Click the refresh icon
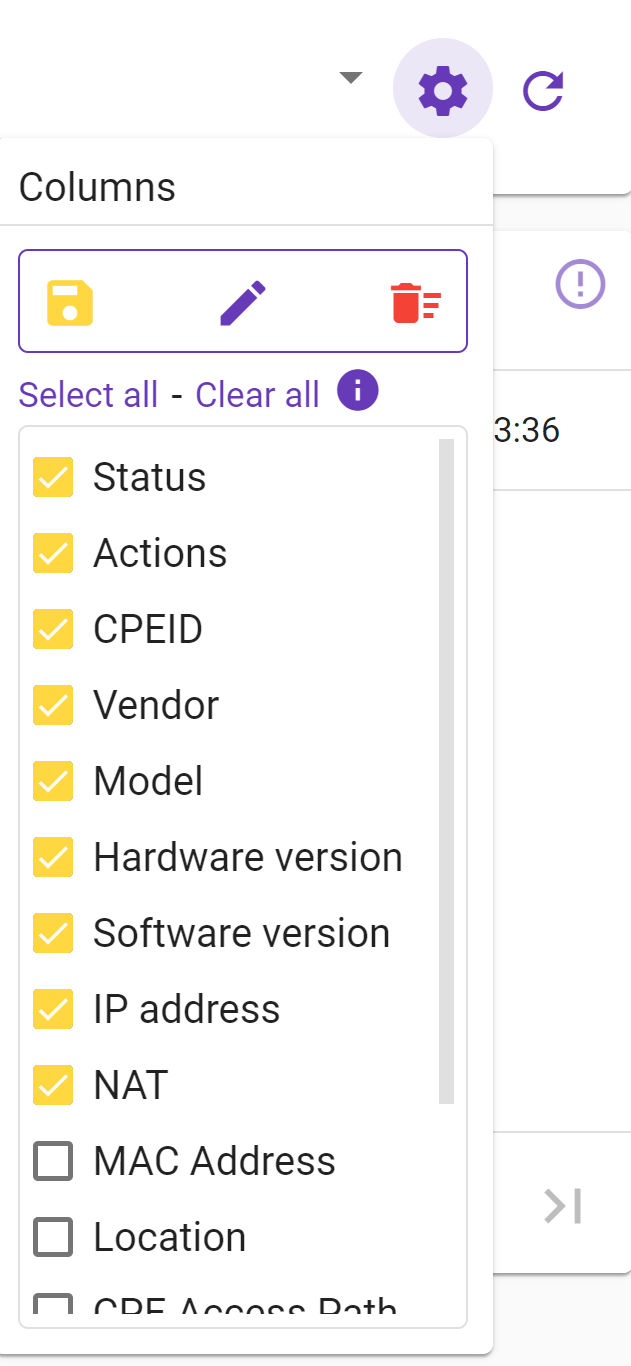631x1366 pixels. click(x=541, y=88)
